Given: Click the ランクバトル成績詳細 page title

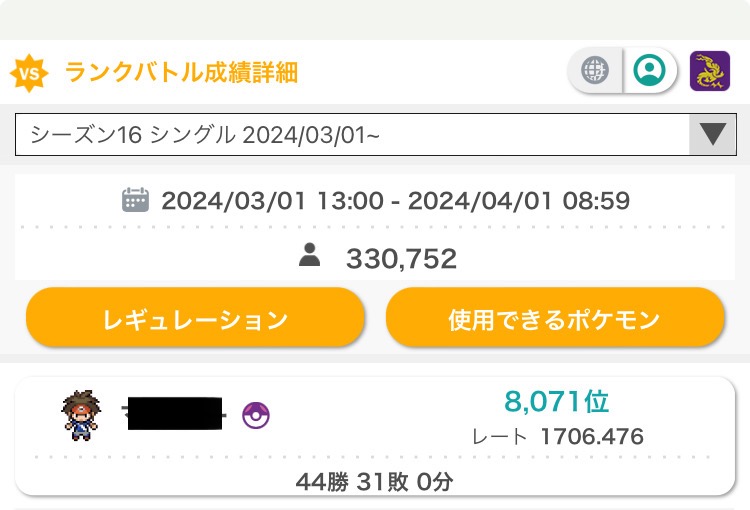Looking at the screenshot, I should coord(181,73).
